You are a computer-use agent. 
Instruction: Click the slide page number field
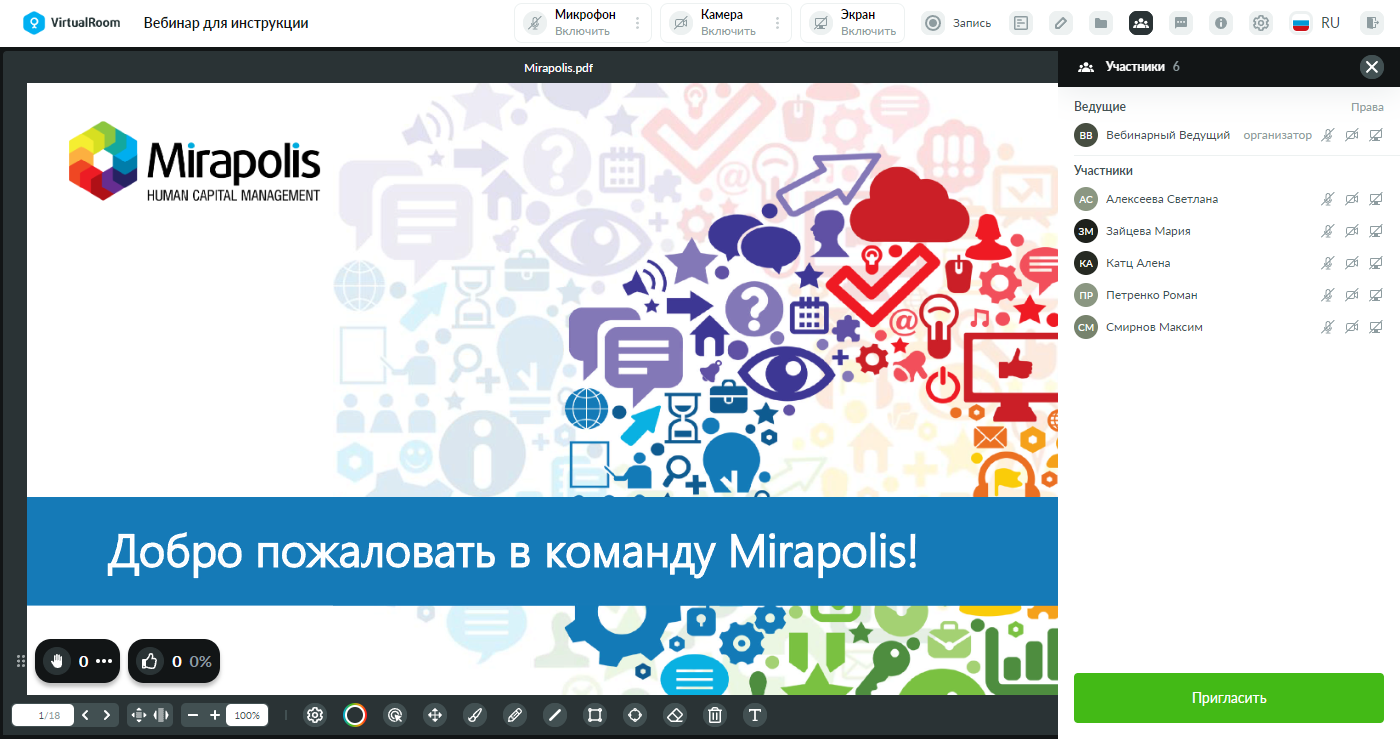[43, 715]
